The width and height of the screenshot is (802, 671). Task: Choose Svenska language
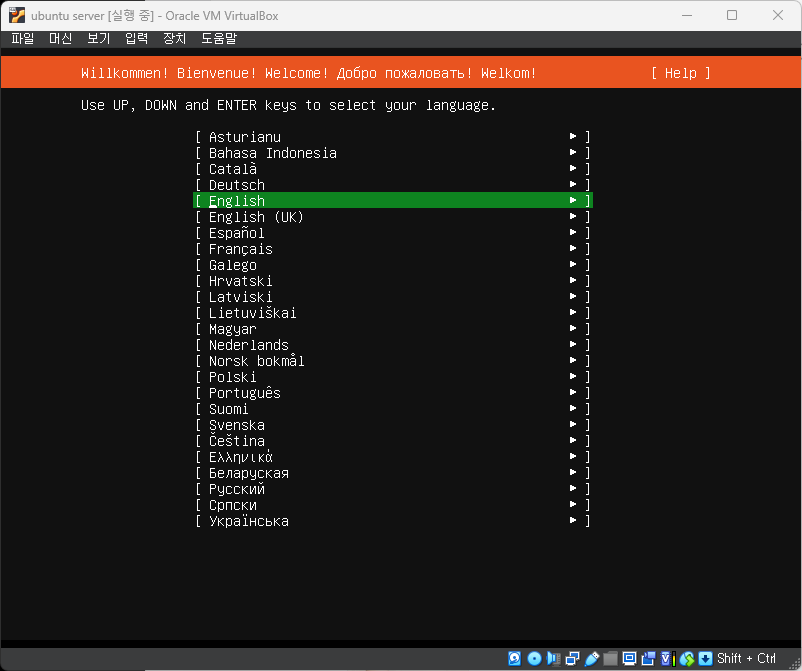coord(393,425)
